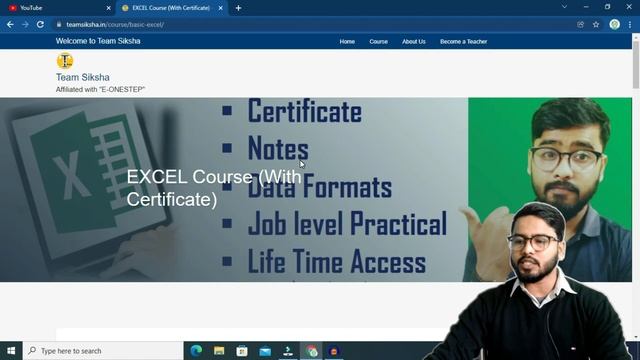This screenshot has width=640, height=360.
Task: Click the 'EXCEL Course (With Certificate)' heading
Action: (x=214, y=188)
